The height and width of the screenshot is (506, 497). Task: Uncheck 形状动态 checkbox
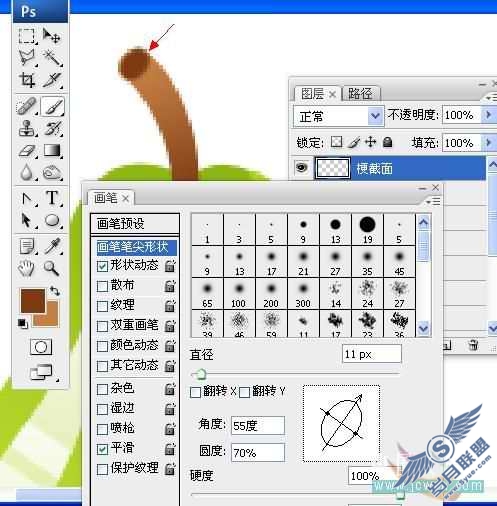tap(102, 266)
